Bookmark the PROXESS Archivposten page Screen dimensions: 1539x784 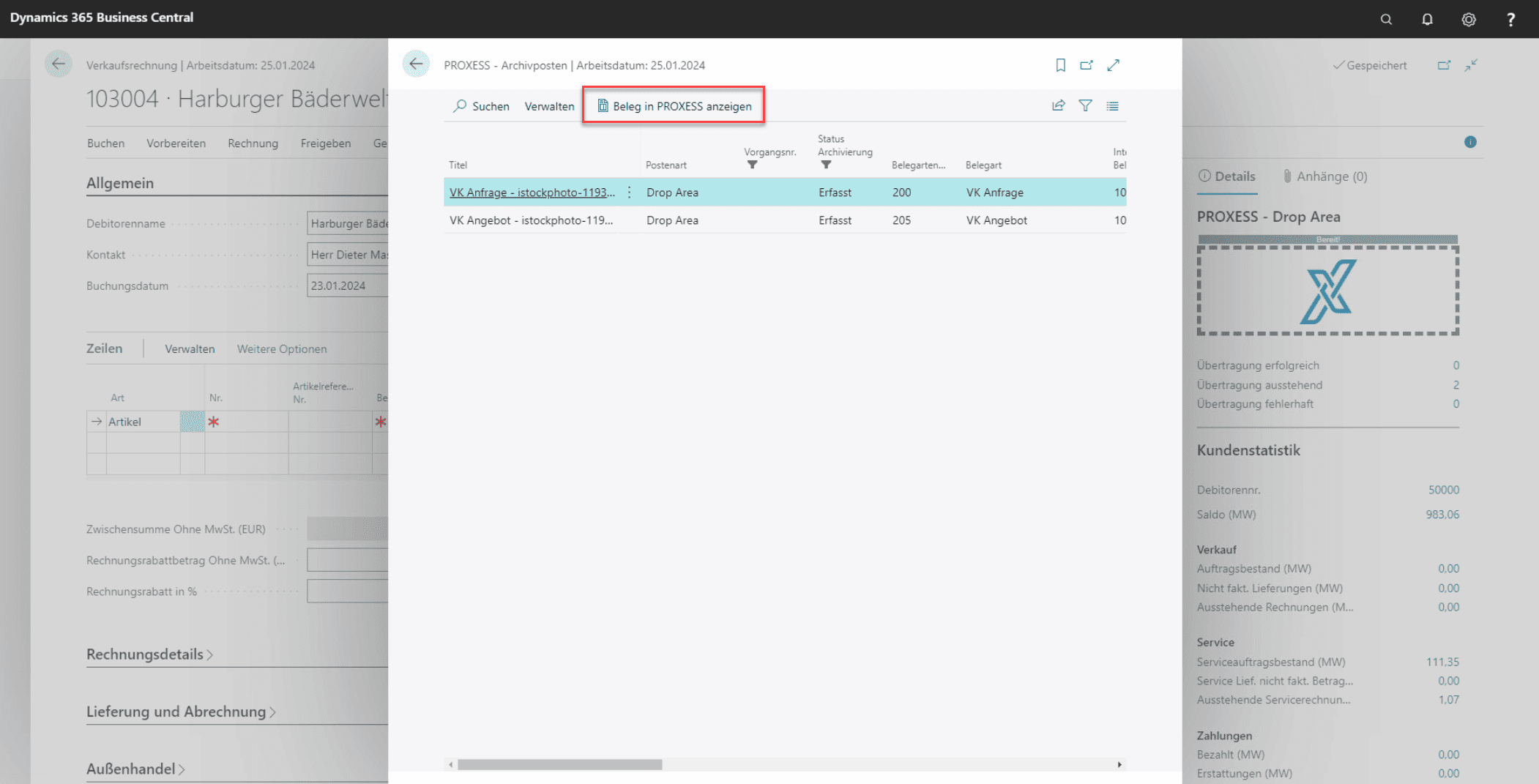(1060, 65)
